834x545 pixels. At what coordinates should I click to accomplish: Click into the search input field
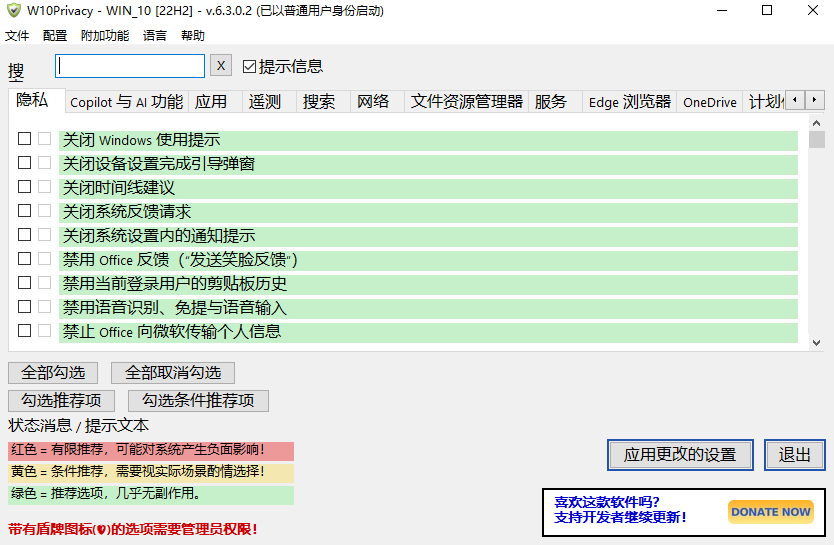click(x=130, y=66)
